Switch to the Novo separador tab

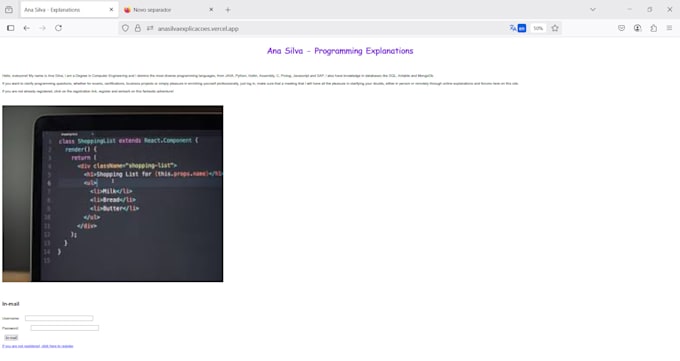169,10
